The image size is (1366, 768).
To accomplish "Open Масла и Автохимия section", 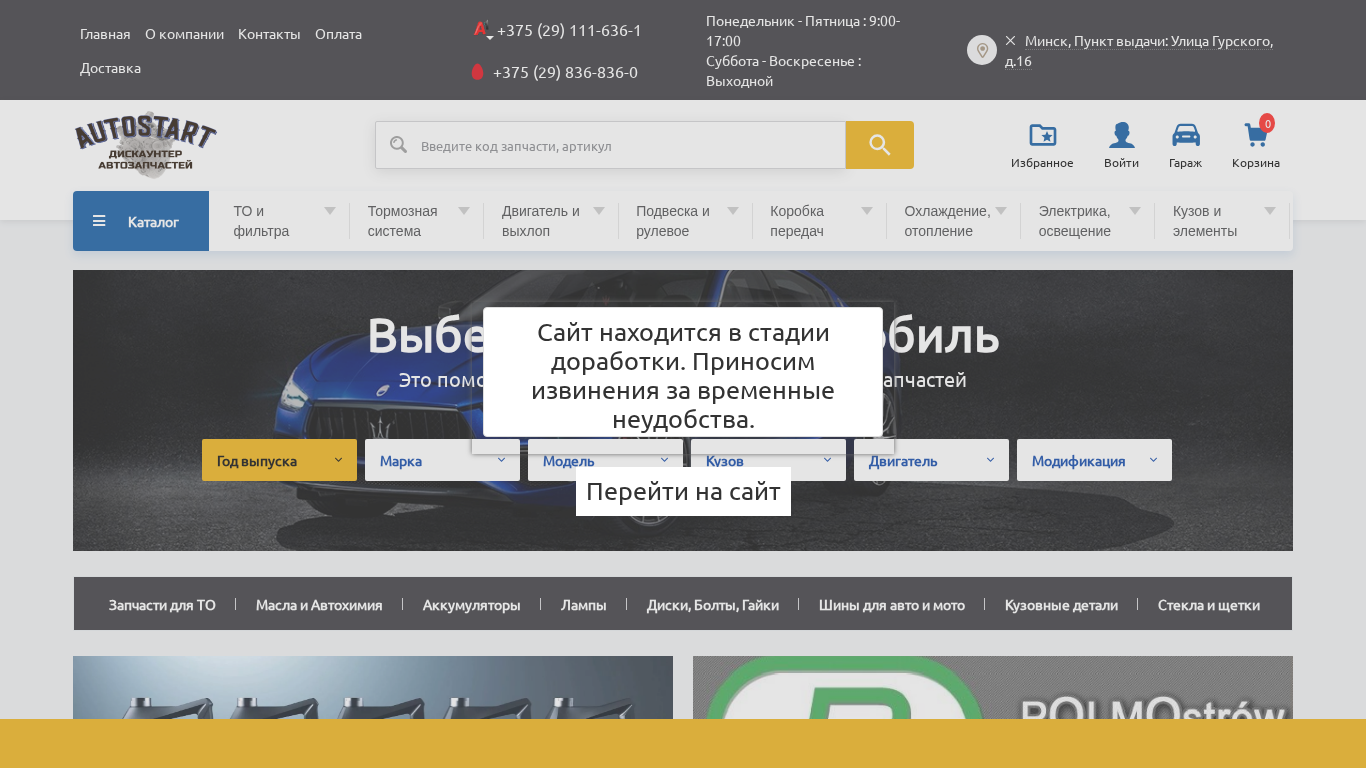I will point(319,605).
